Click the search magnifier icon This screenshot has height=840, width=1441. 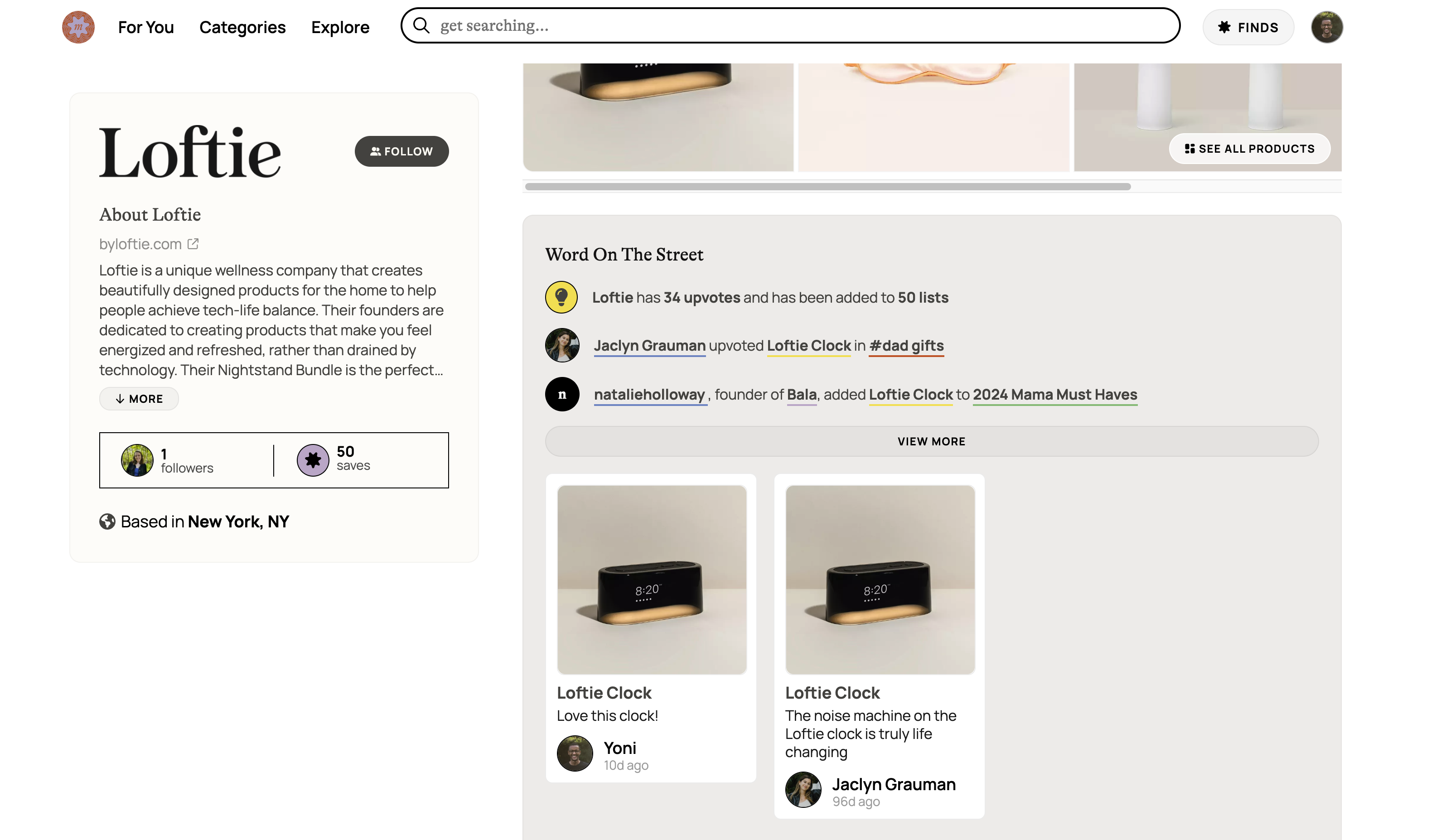(x=421, y=26)
